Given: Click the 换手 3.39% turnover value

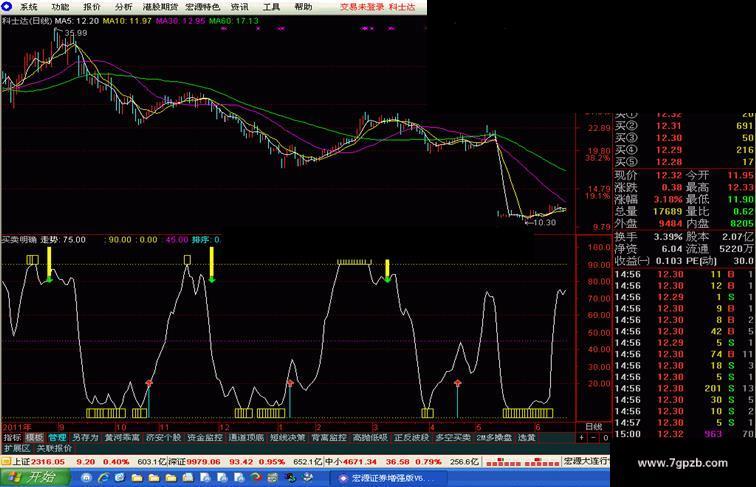Looking at the screenshot, I should 668,237.
